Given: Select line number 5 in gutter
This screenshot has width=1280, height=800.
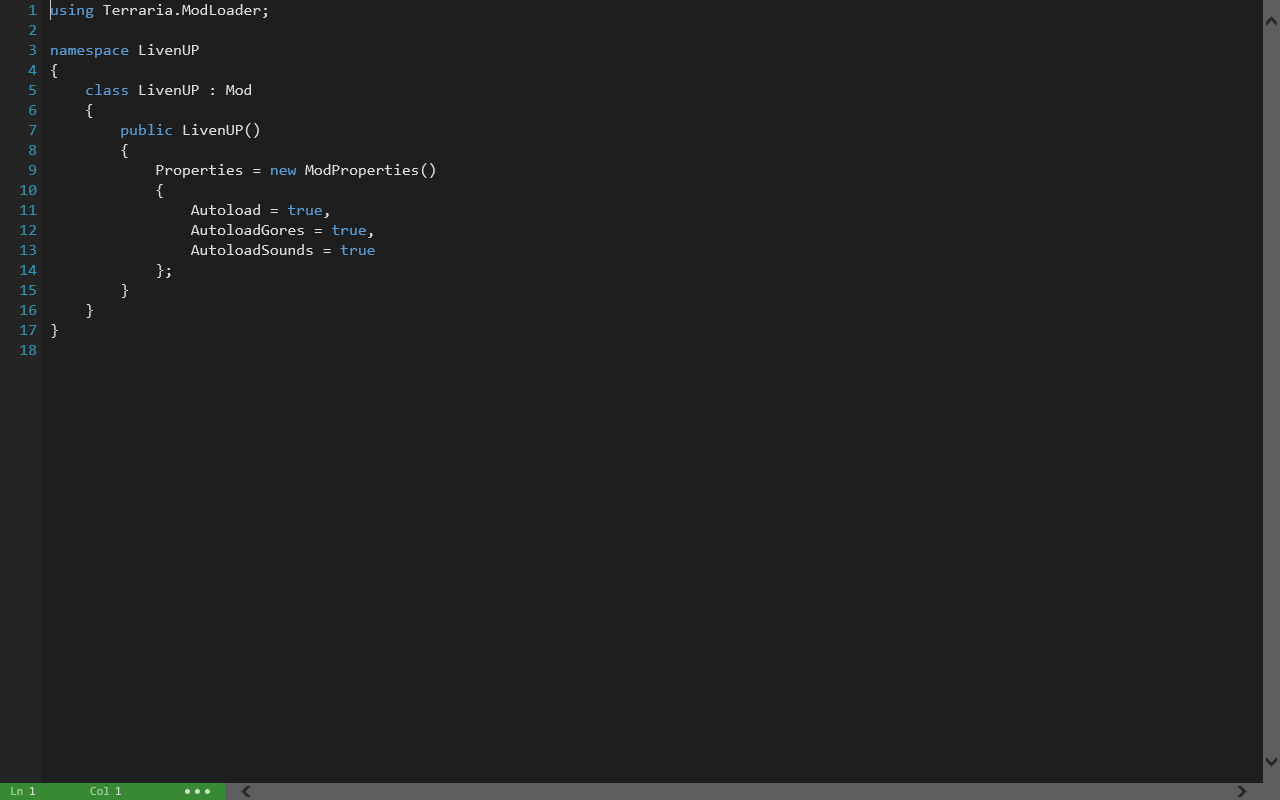Looking at the screenshot, I should coord(32,90).
